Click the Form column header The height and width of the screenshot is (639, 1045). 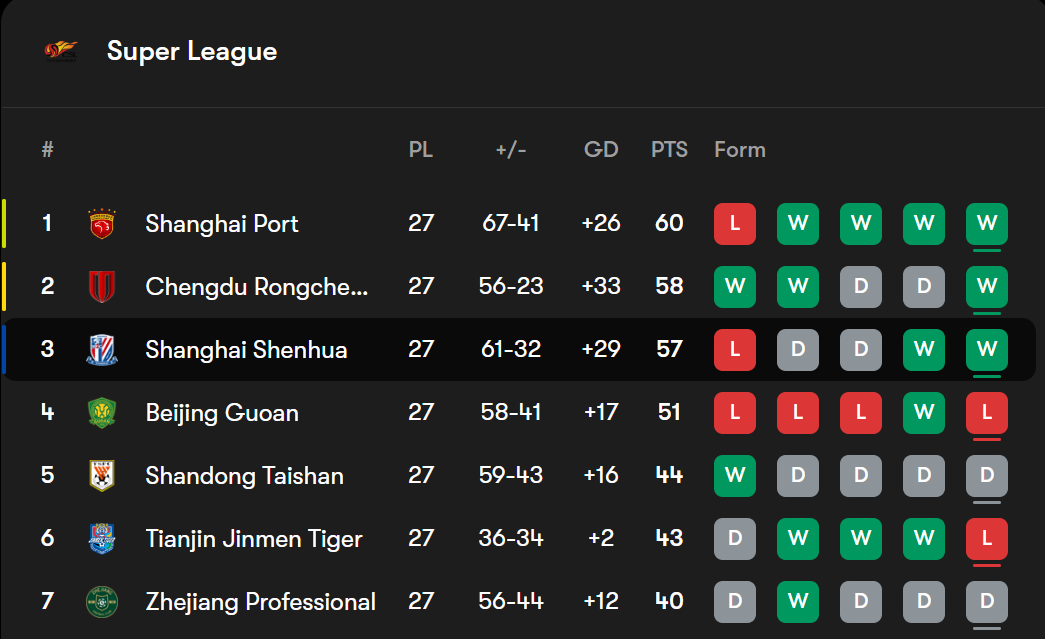pos(740,150)
